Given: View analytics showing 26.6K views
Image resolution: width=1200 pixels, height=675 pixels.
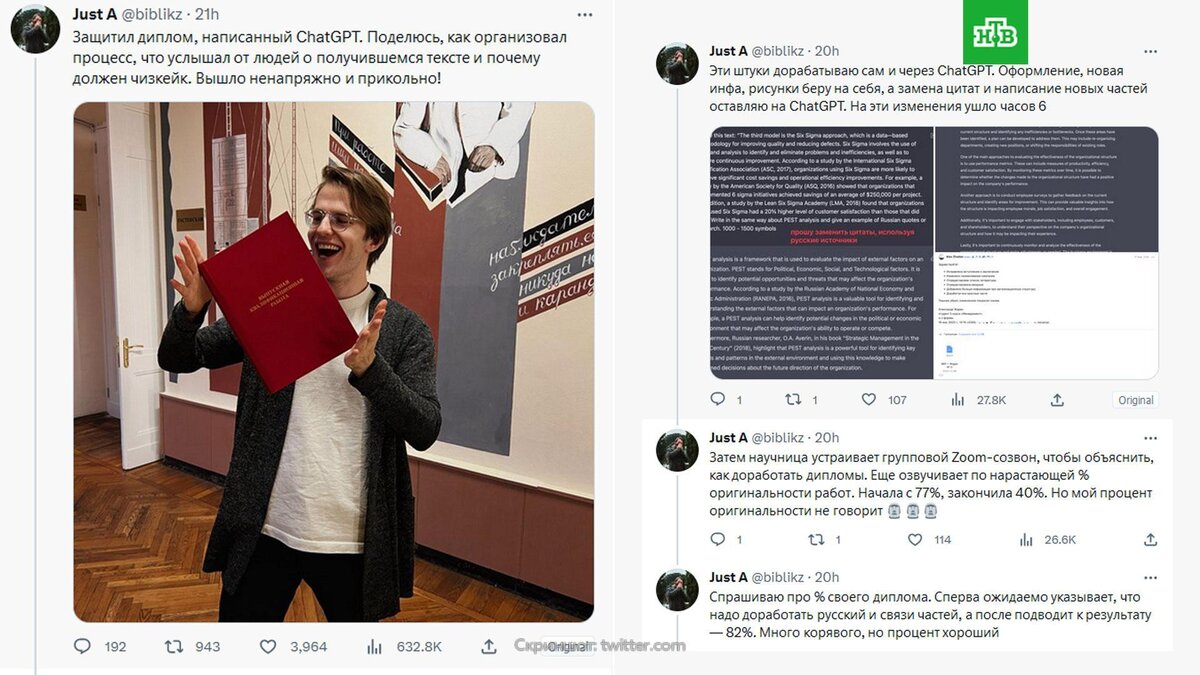Looking at the screenshot, I should (1026, 539).
